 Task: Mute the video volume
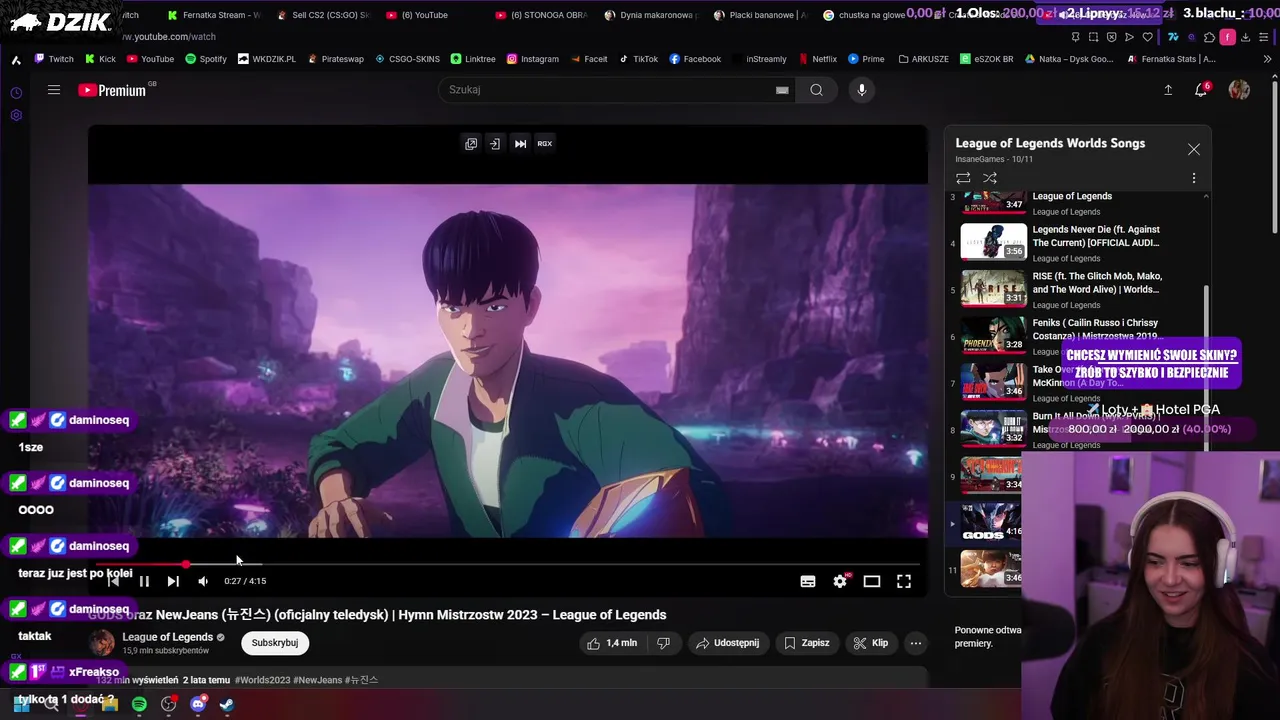(x=203, y=581)
